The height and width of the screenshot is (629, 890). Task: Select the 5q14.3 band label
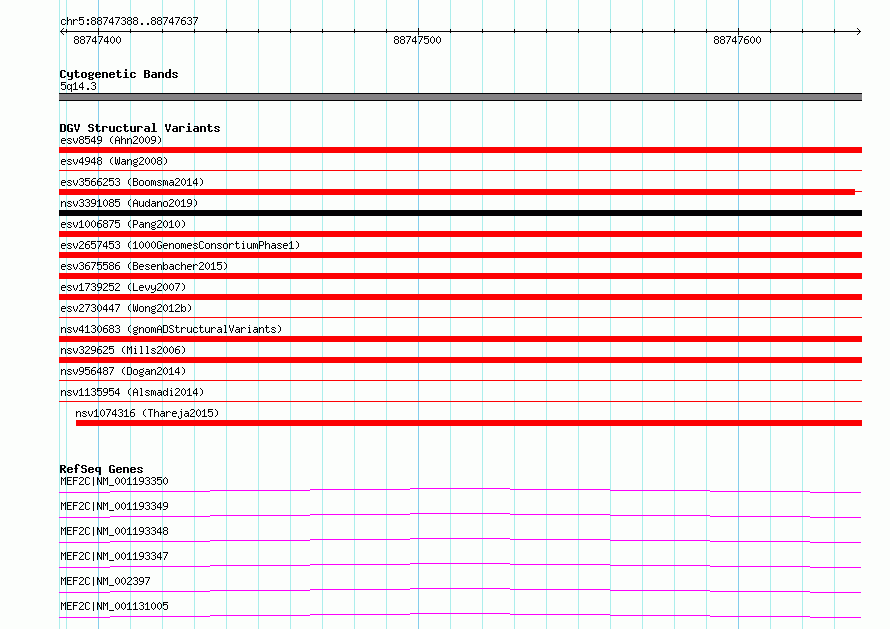(78, 86)
